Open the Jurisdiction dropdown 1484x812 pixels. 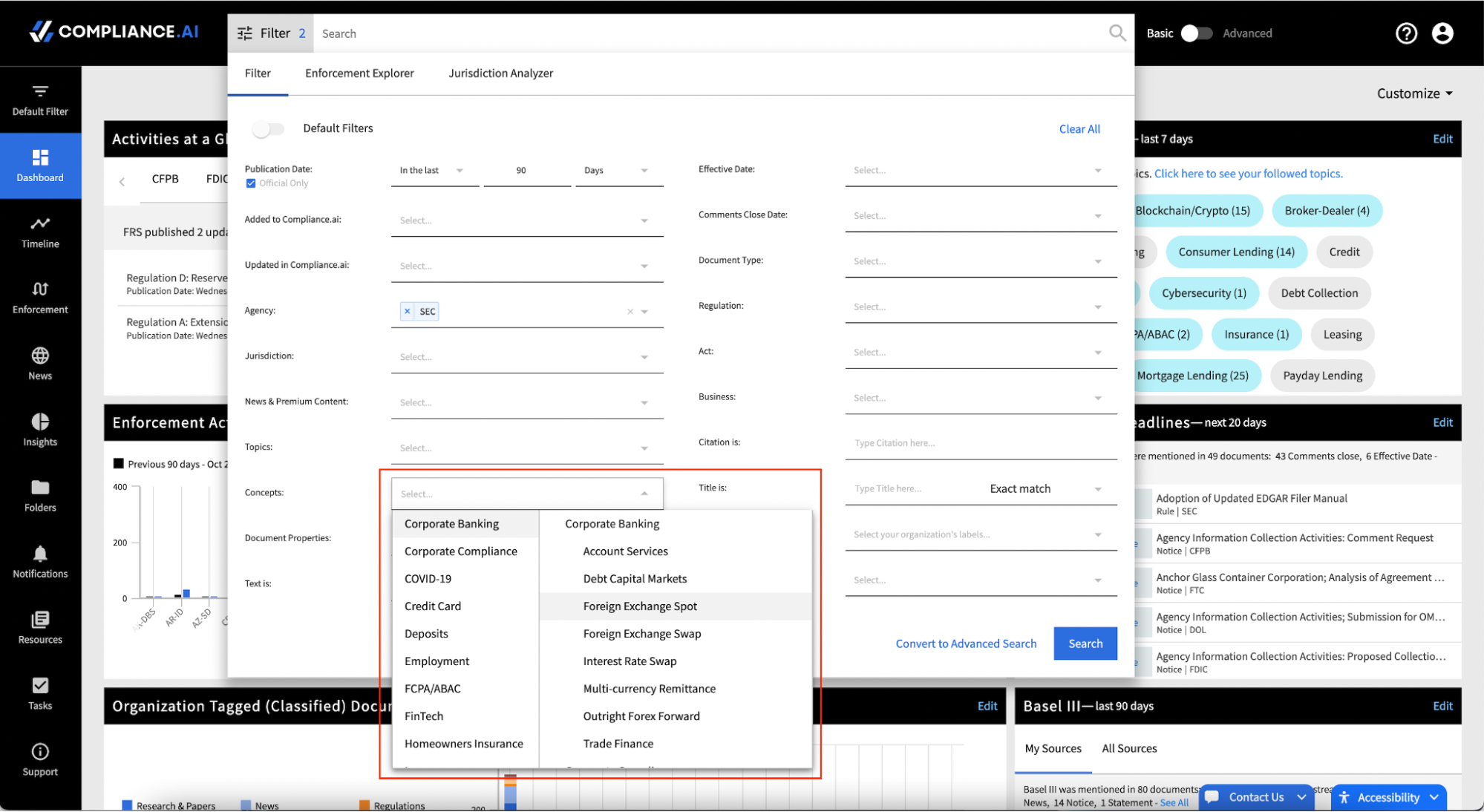tap(527, 357)
